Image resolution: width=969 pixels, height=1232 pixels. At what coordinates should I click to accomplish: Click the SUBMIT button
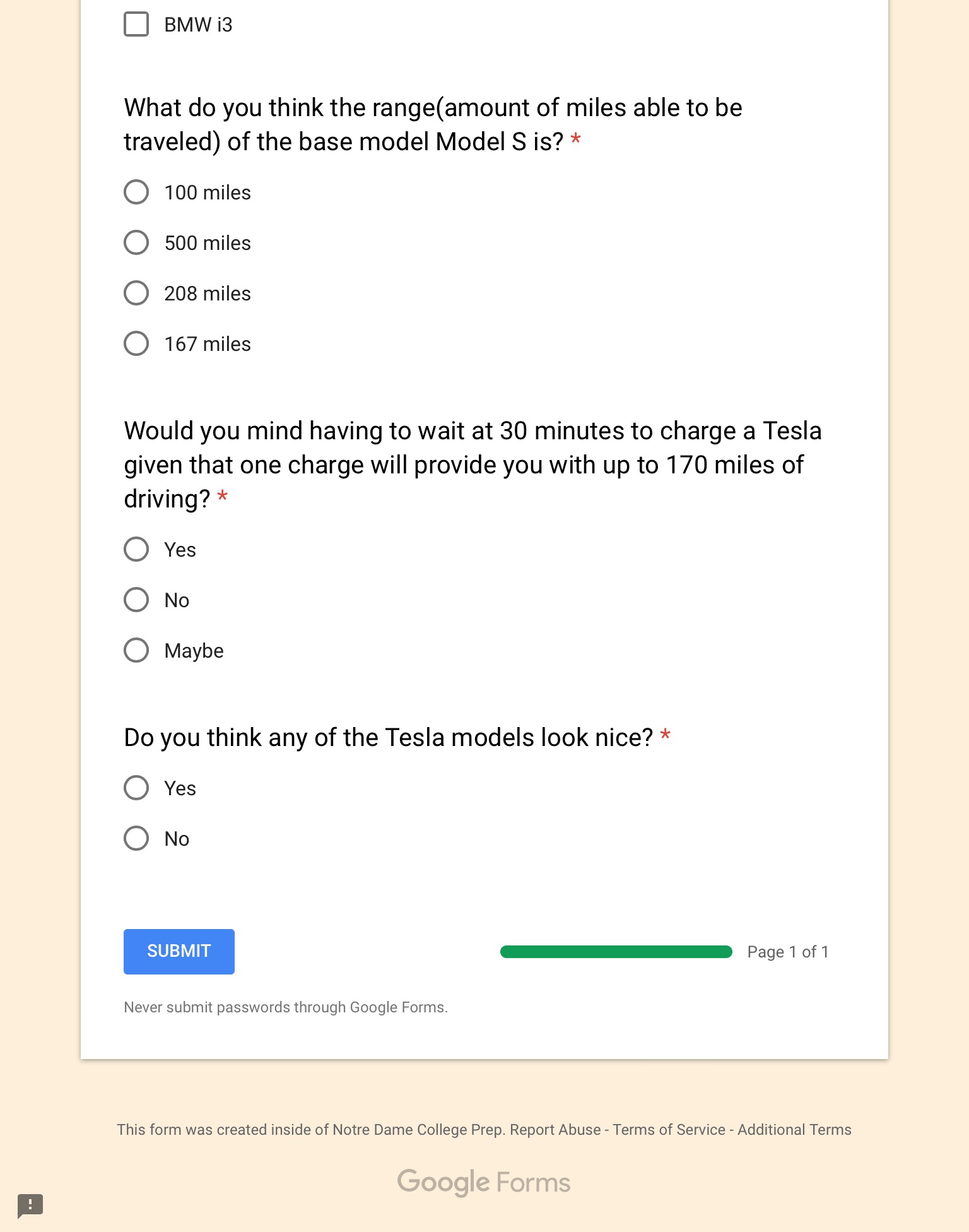(x=179, y=951)
